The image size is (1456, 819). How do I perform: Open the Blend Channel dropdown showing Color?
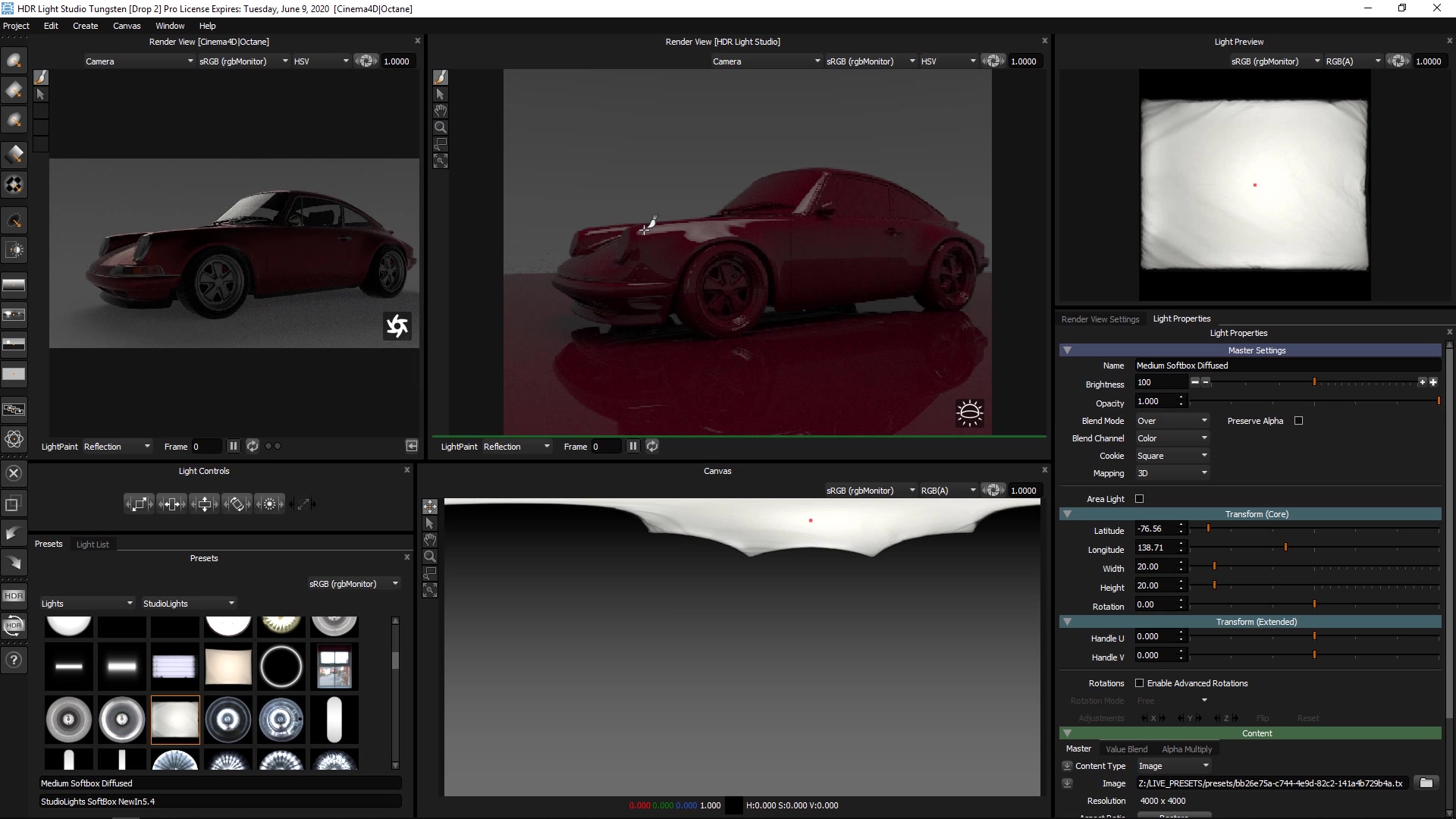click(x=1172, y=438)
